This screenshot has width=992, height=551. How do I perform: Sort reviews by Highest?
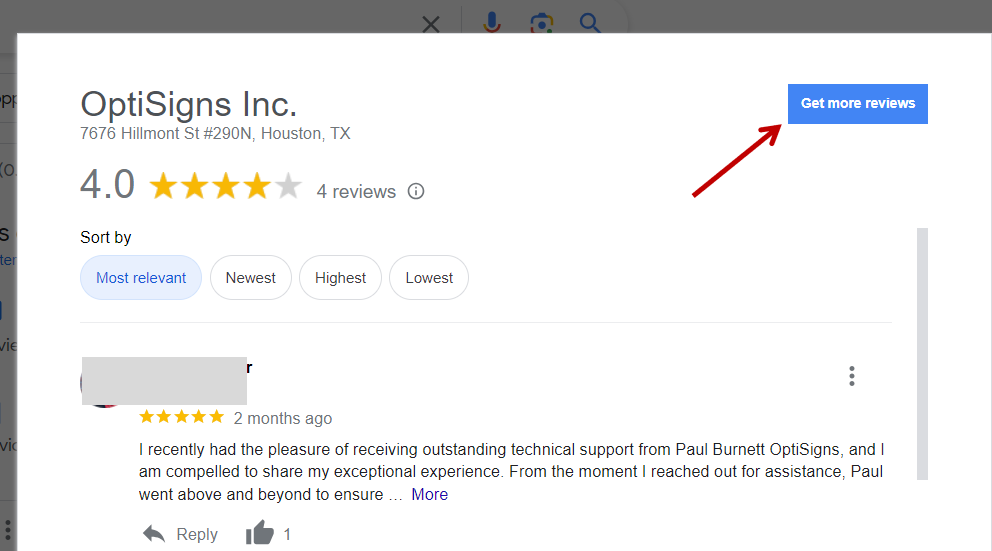pos(340,278)
